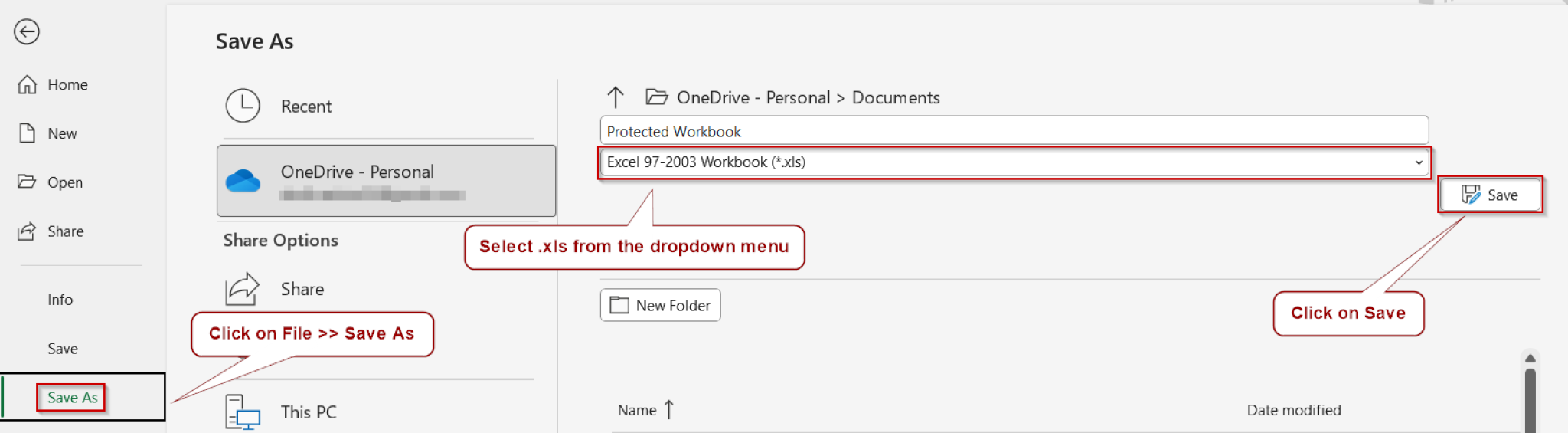This screenshot has height=433, width=1568.
Task: Sort files by Name column
Action: [637, 411]
